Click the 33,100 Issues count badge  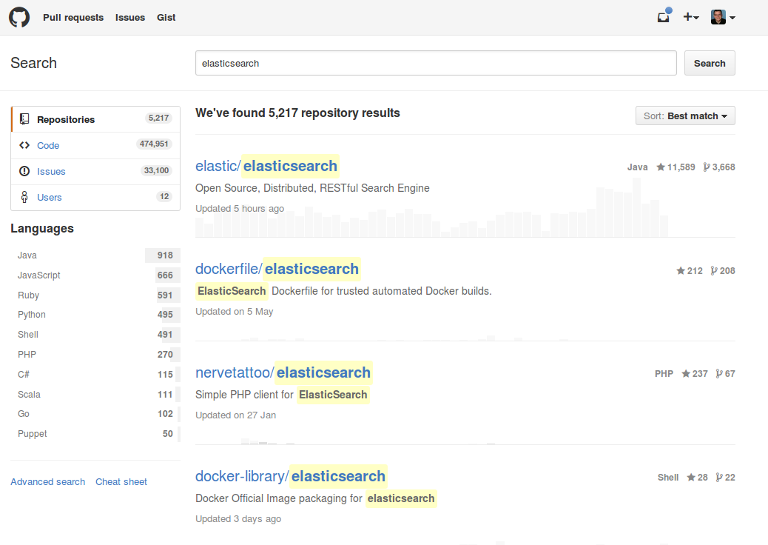click(156, 170)
